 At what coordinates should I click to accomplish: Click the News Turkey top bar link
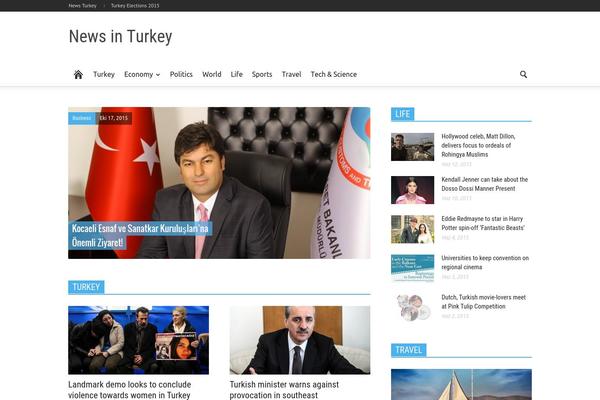(82, 6)
